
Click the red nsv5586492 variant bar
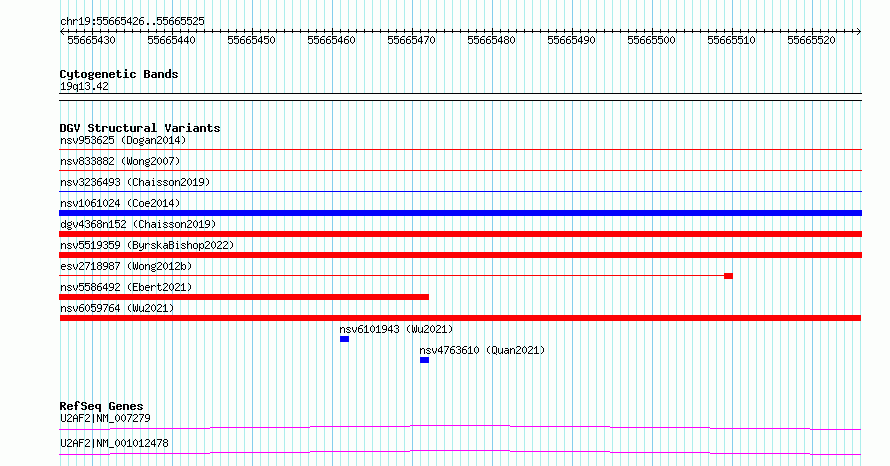coord(244,297)
